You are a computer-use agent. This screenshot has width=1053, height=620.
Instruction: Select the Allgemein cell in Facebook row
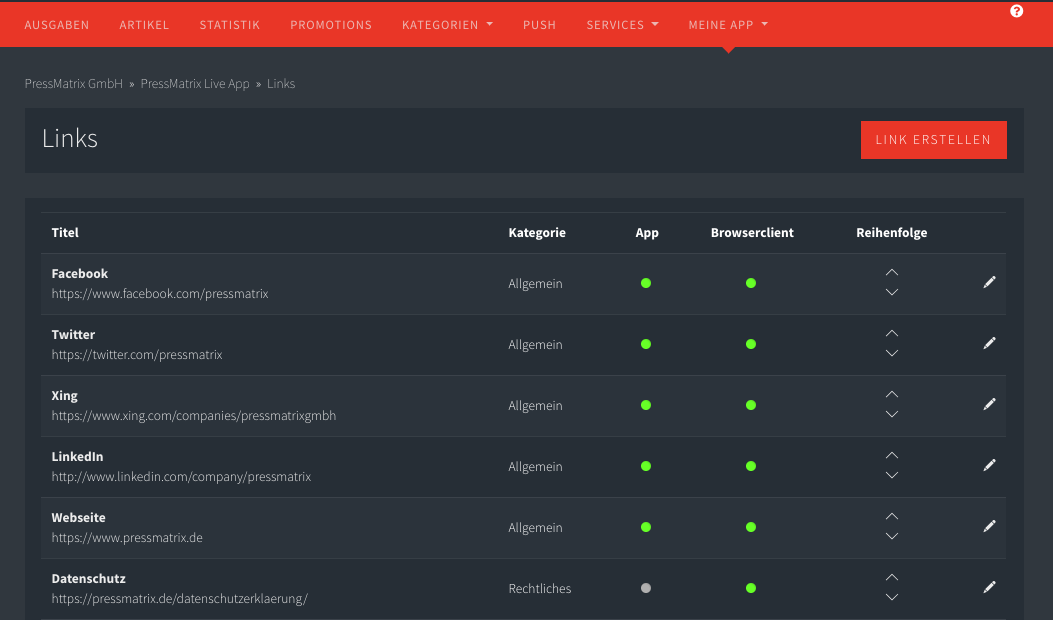(535, 283)
